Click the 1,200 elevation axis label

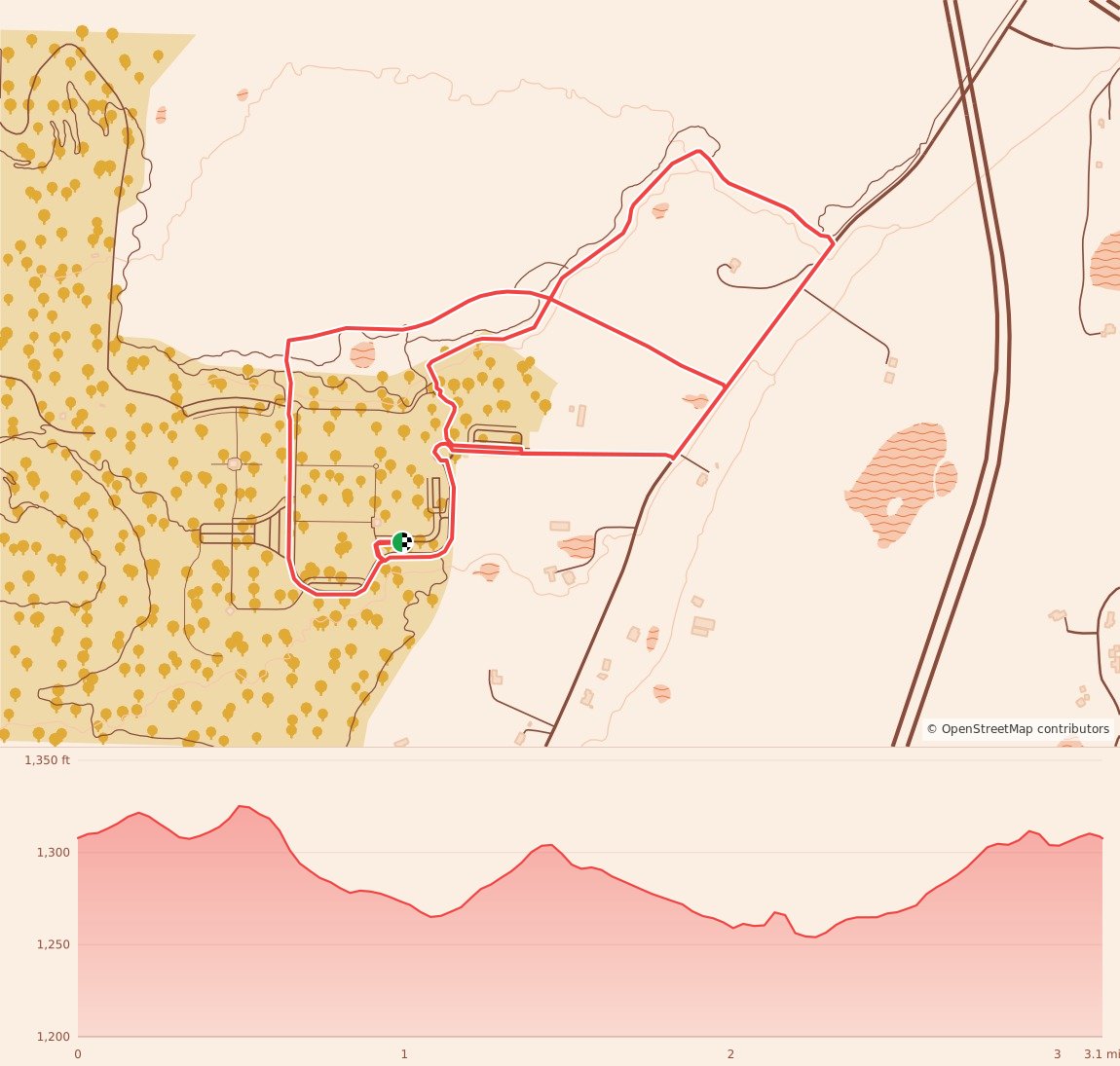pos(54,1037)
